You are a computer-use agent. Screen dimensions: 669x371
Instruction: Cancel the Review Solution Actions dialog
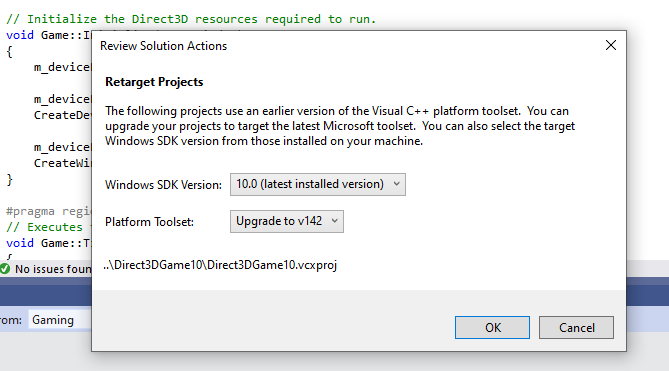click(x=576, y=328)
